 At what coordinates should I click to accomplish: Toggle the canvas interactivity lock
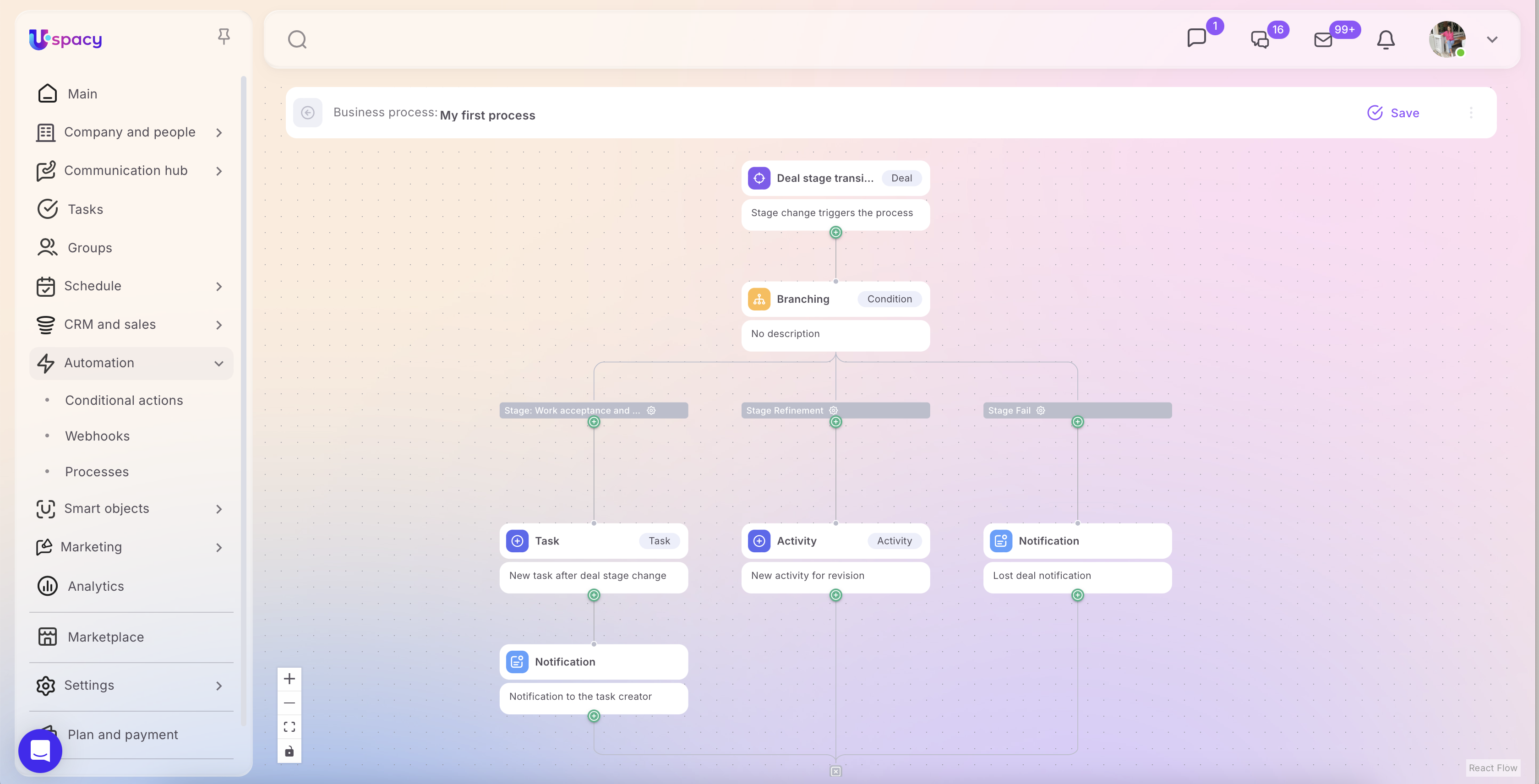click(289, 751)
